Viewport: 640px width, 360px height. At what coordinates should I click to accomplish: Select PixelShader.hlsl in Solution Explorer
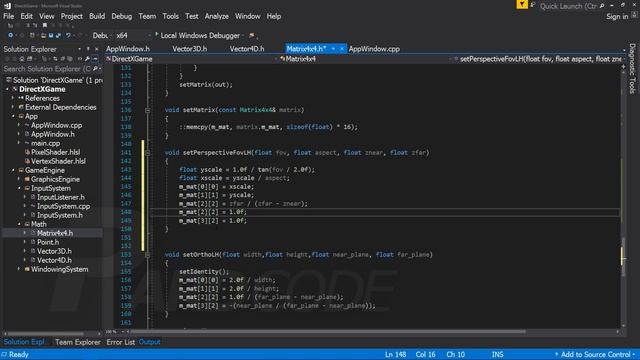(x=56, y=152)
